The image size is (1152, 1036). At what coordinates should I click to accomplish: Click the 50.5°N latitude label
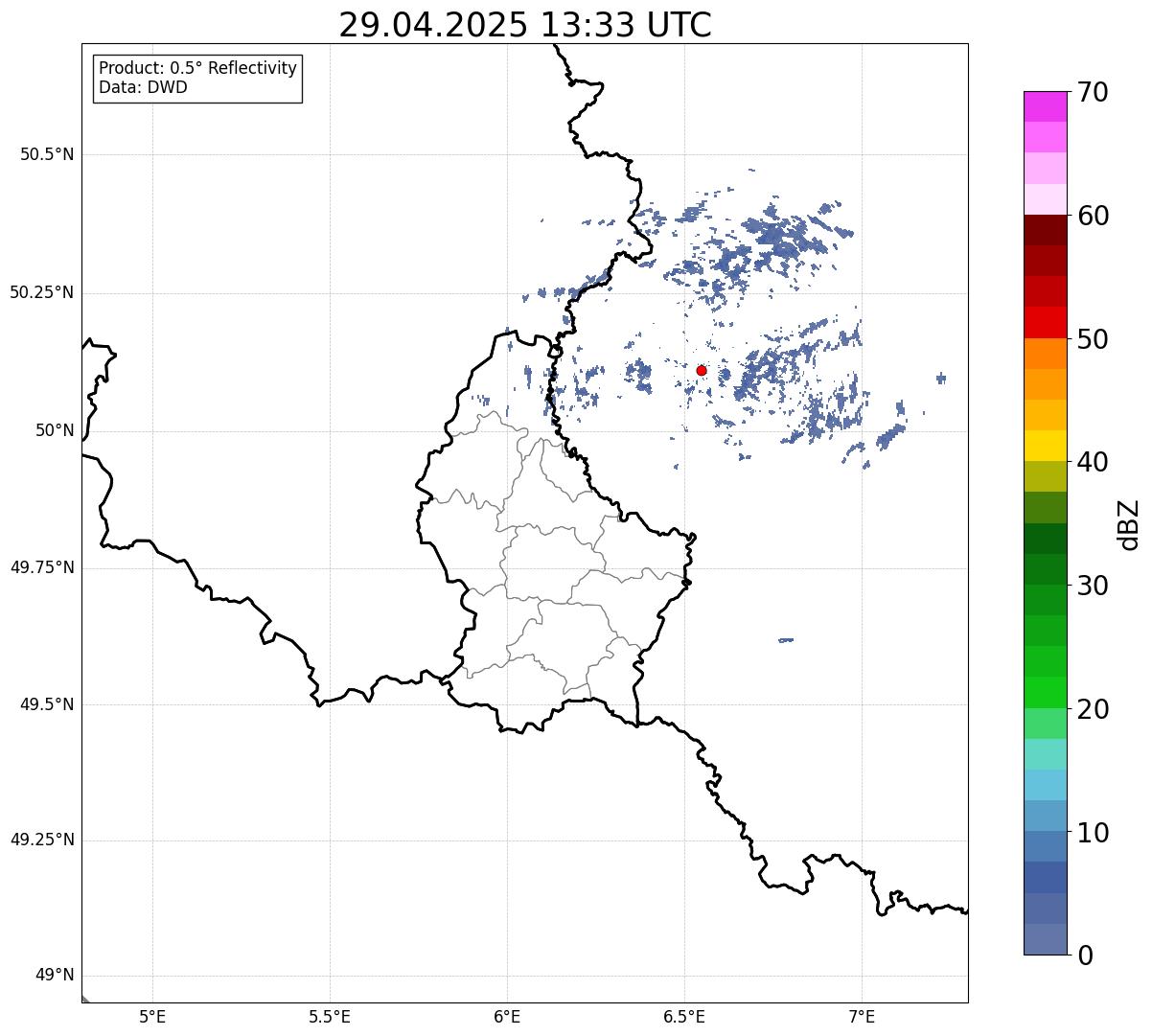(x=47, y=154)
